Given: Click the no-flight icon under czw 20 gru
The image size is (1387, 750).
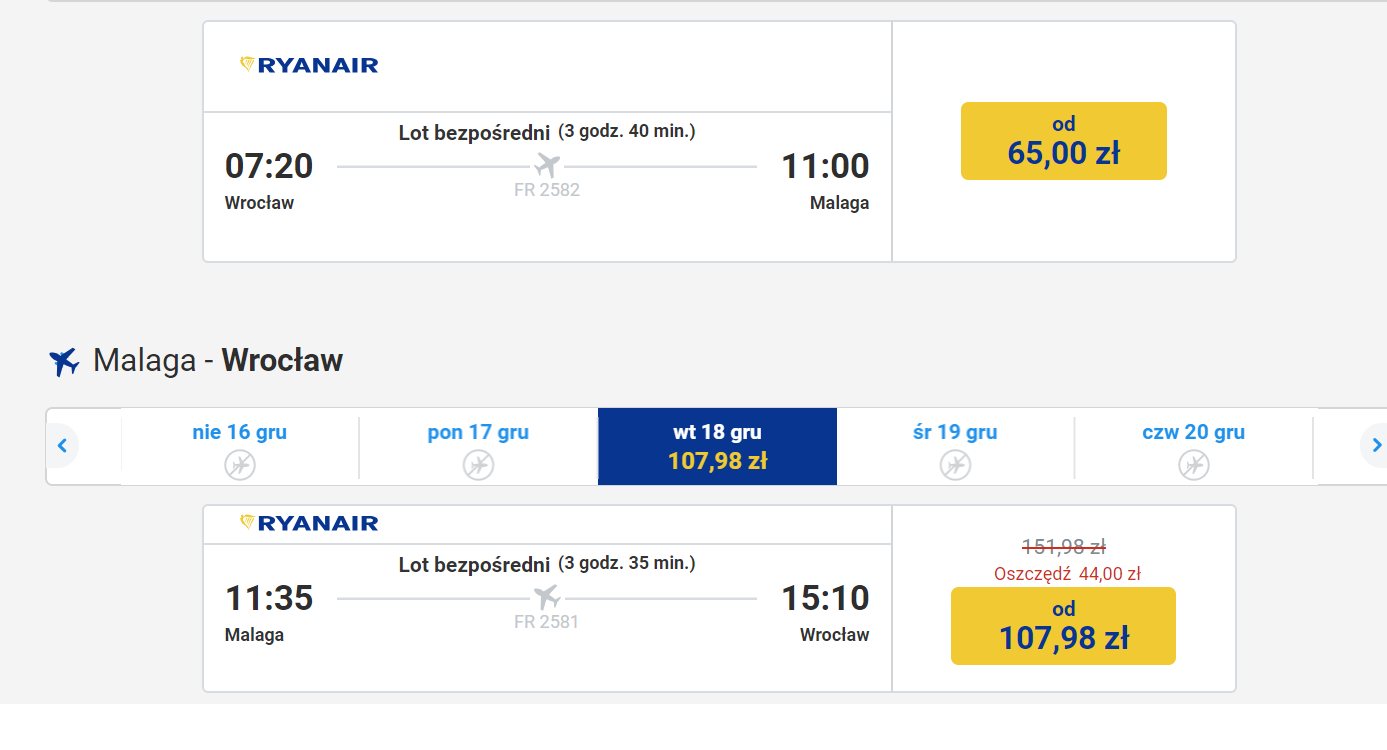Looking at the screenshot, I should click(x=1193, y=465).
